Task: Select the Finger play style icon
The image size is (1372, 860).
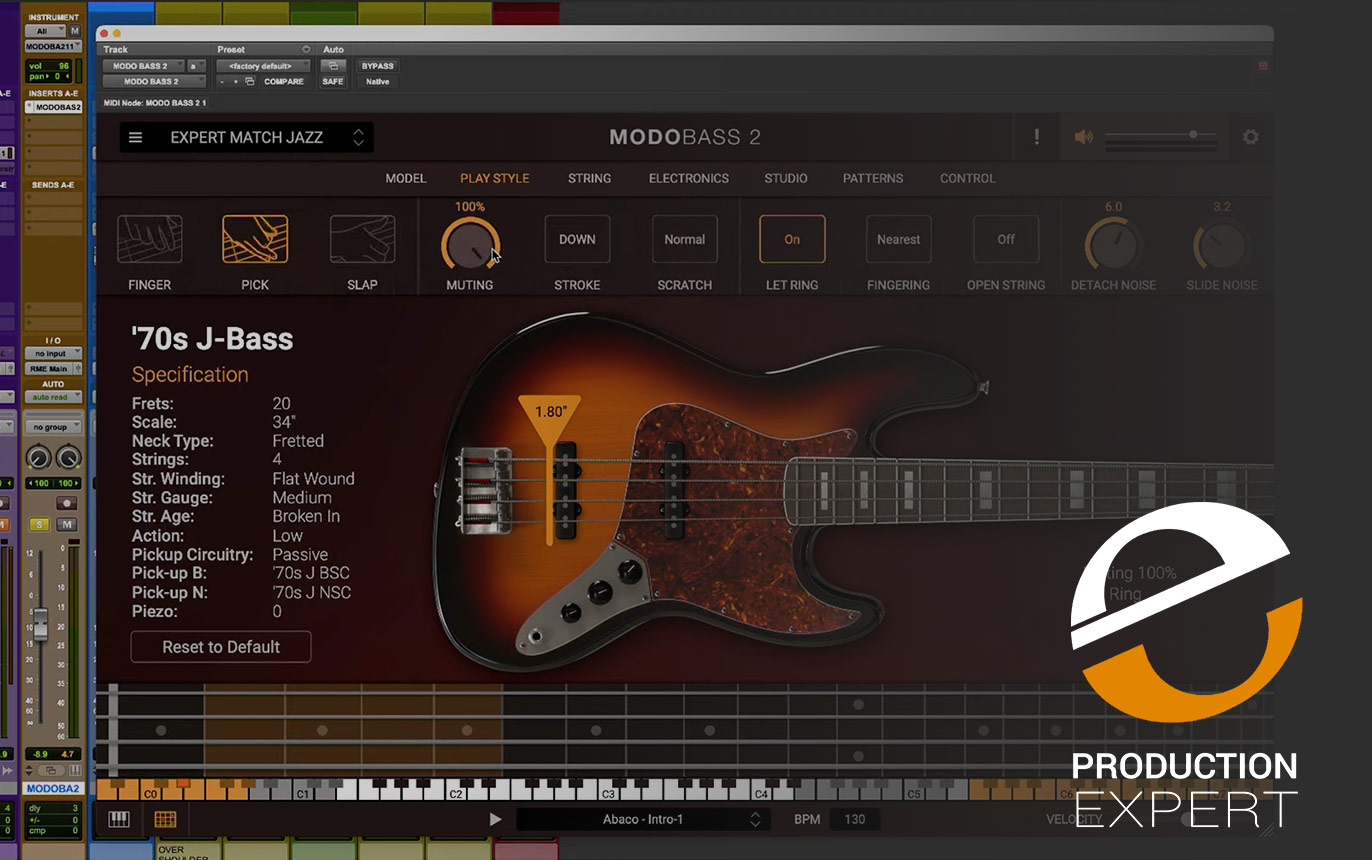Action: pos(149,240)
